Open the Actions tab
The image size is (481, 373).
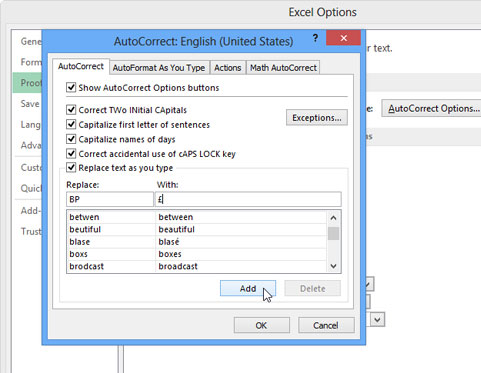coord(227,68)
